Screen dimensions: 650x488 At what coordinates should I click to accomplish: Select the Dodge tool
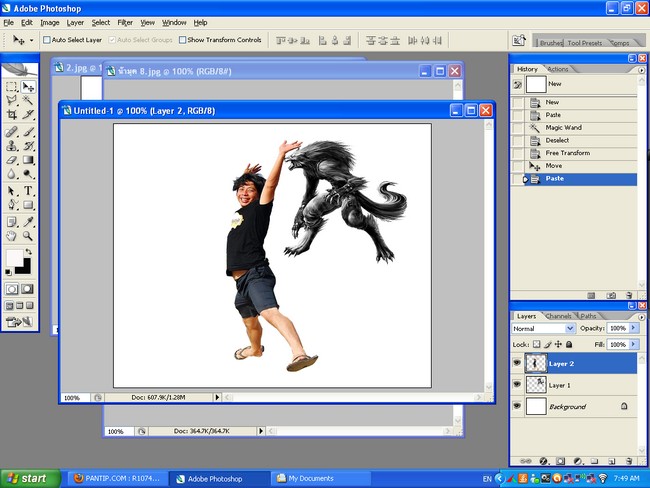coord(28,174)
